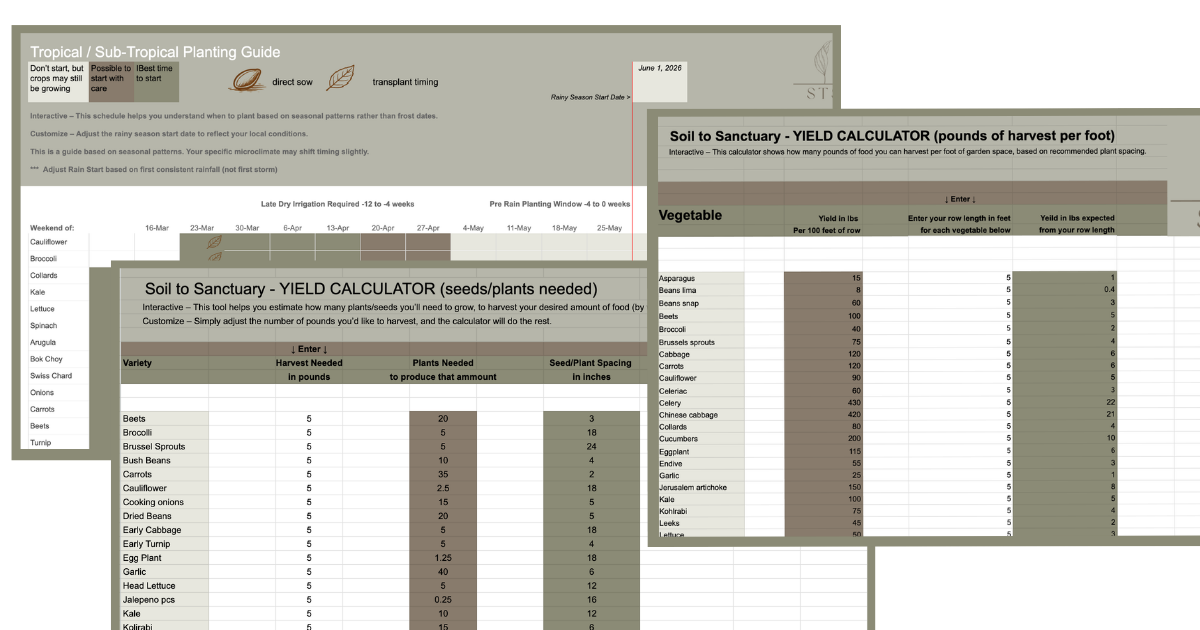Screen dimensions: 1200x630
Task: Click the "Plants Needed" column header
Action: [x=443, y=363]
